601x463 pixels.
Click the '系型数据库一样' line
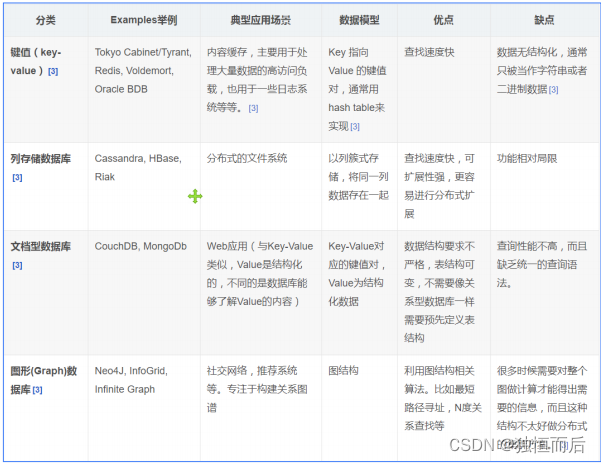point(439,302)
